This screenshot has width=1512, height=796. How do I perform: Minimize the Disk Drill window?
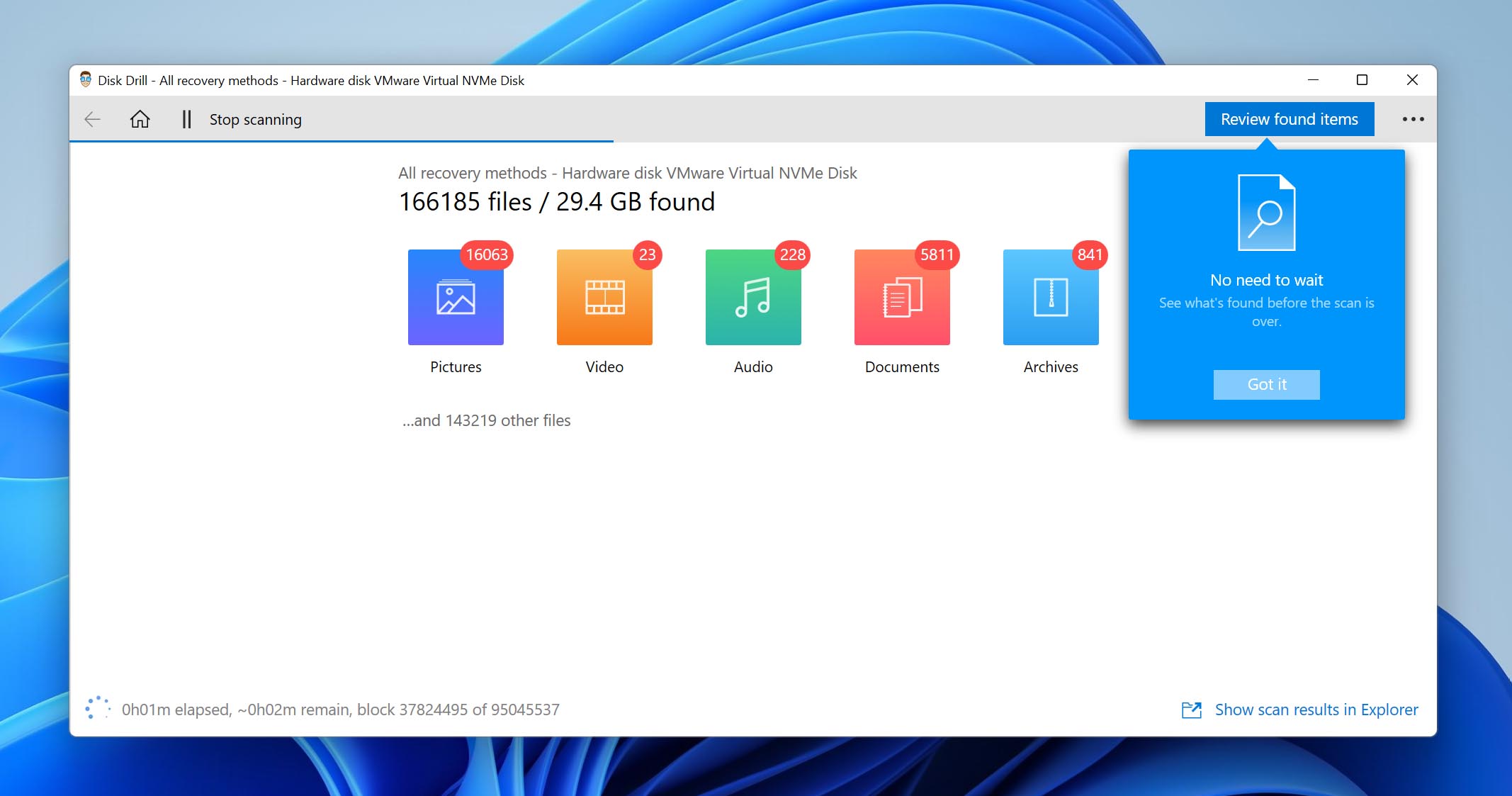1313,80
